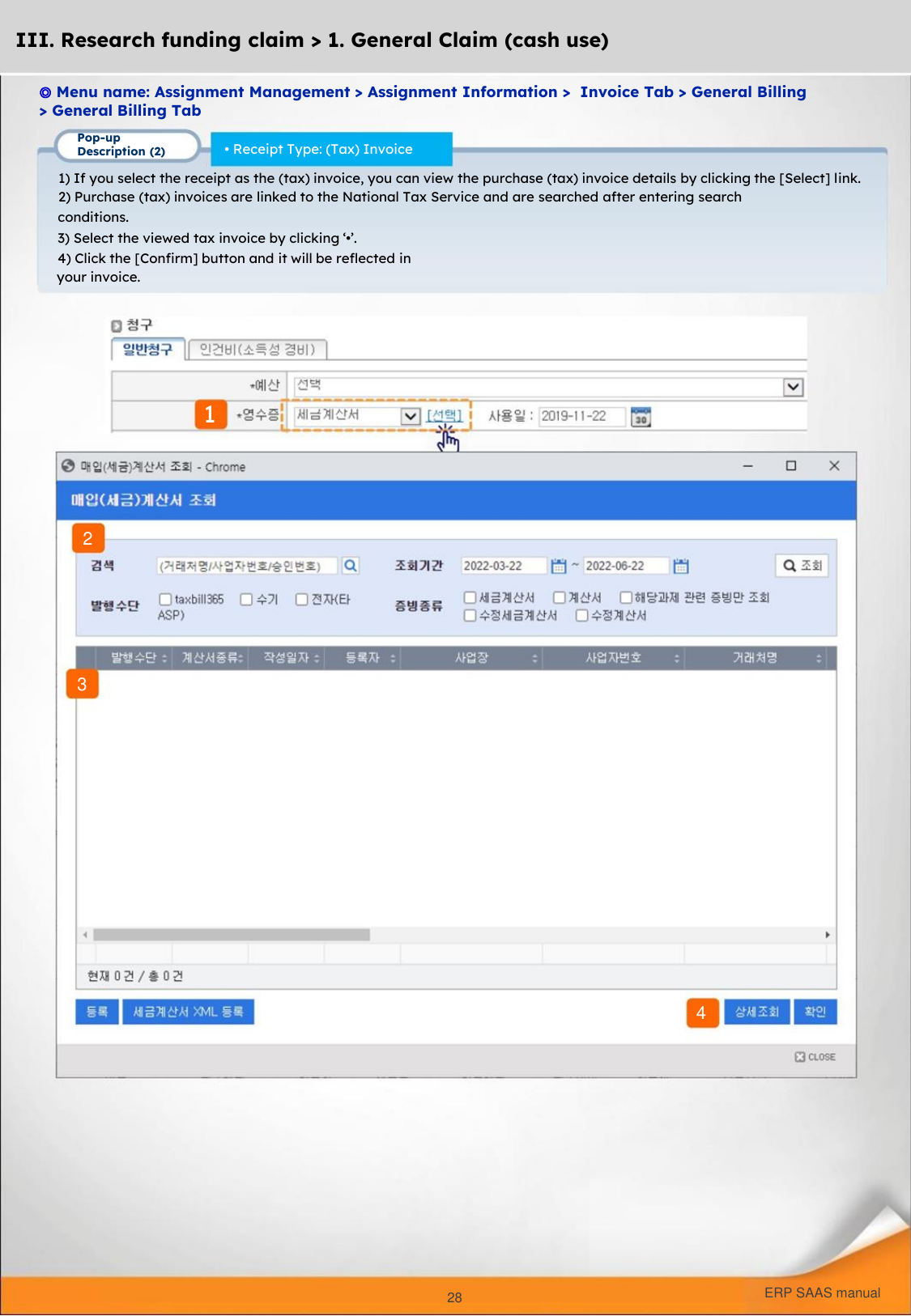The width and height of the screenshot is (911, 1316).
Task: Enable the taxbill365 checkbox
Action: point(165,599)
